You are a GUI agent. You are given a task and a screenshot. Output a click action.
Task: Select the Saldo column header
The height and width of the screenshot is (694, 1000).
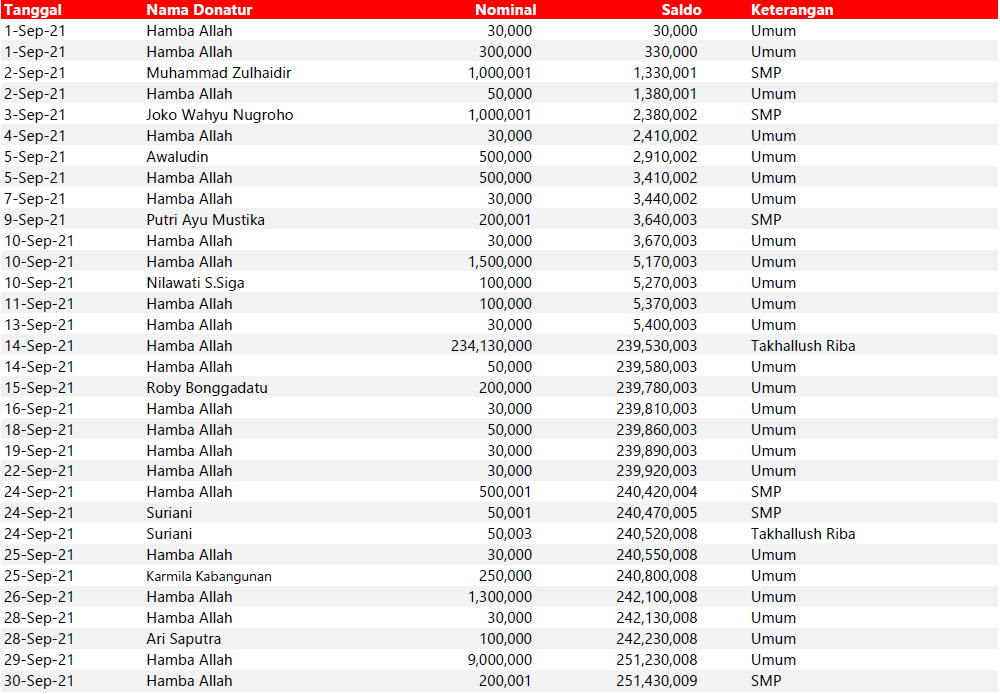tap(681, 10)
